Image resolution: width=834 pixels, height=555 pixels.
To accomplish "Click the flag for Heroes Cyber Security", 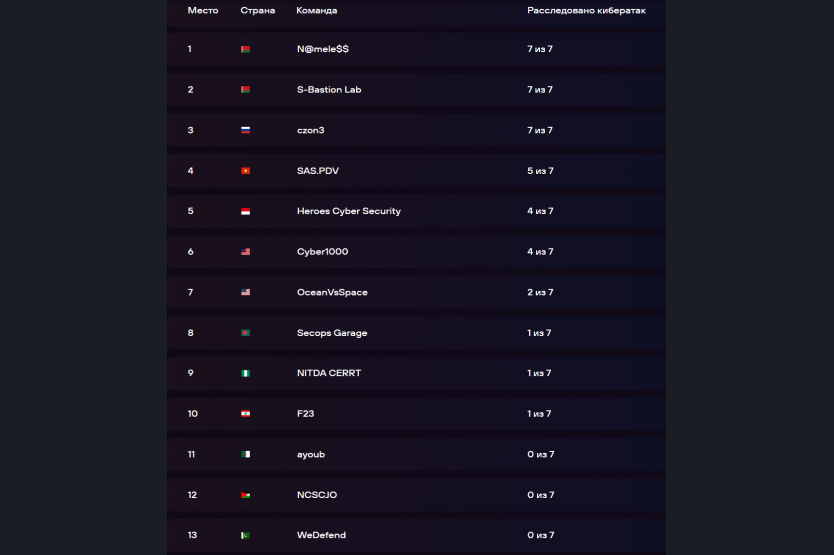I will [245, 211].
